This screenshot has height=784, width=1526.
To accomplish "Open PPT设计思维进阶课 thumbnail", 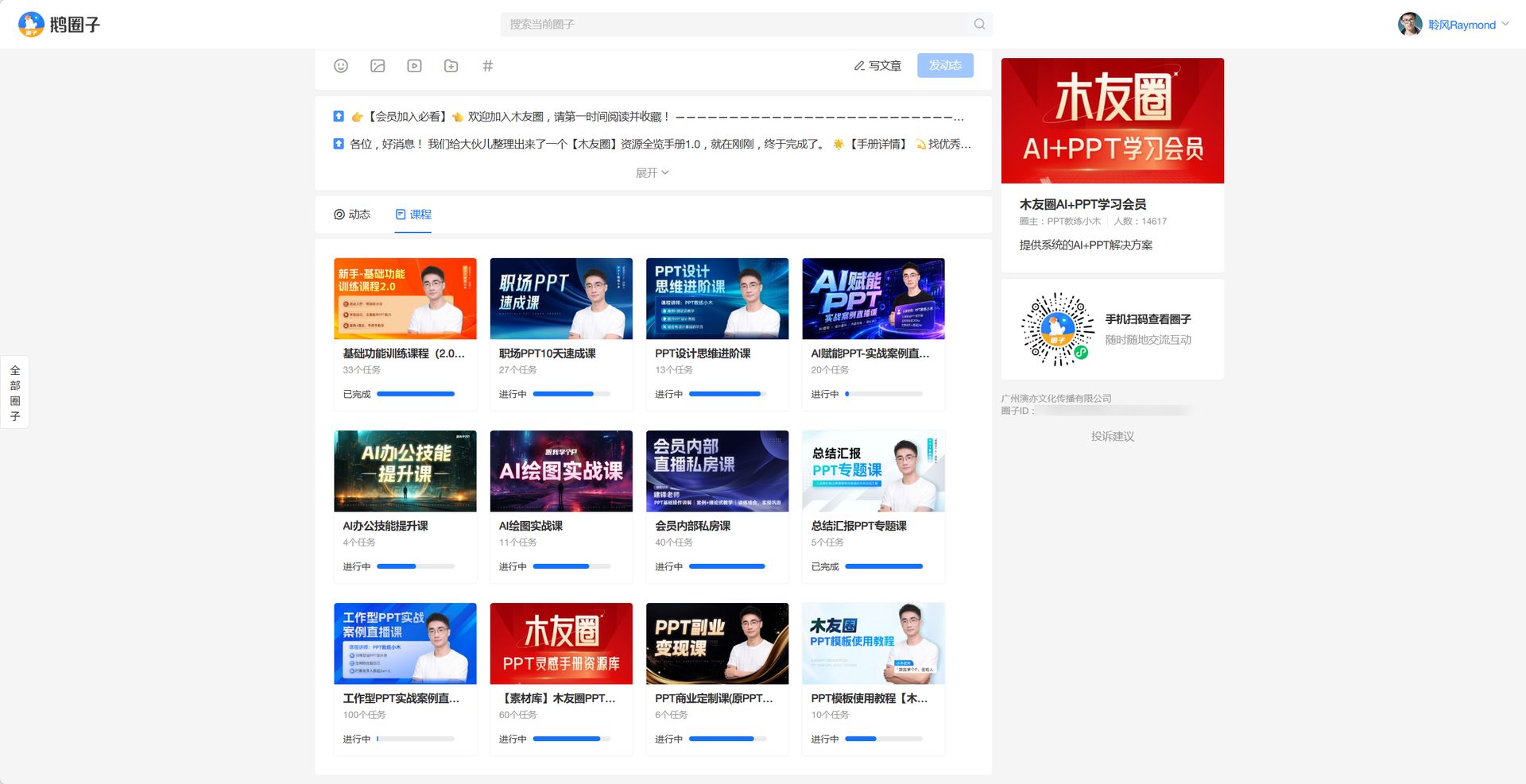I will 718,299.
